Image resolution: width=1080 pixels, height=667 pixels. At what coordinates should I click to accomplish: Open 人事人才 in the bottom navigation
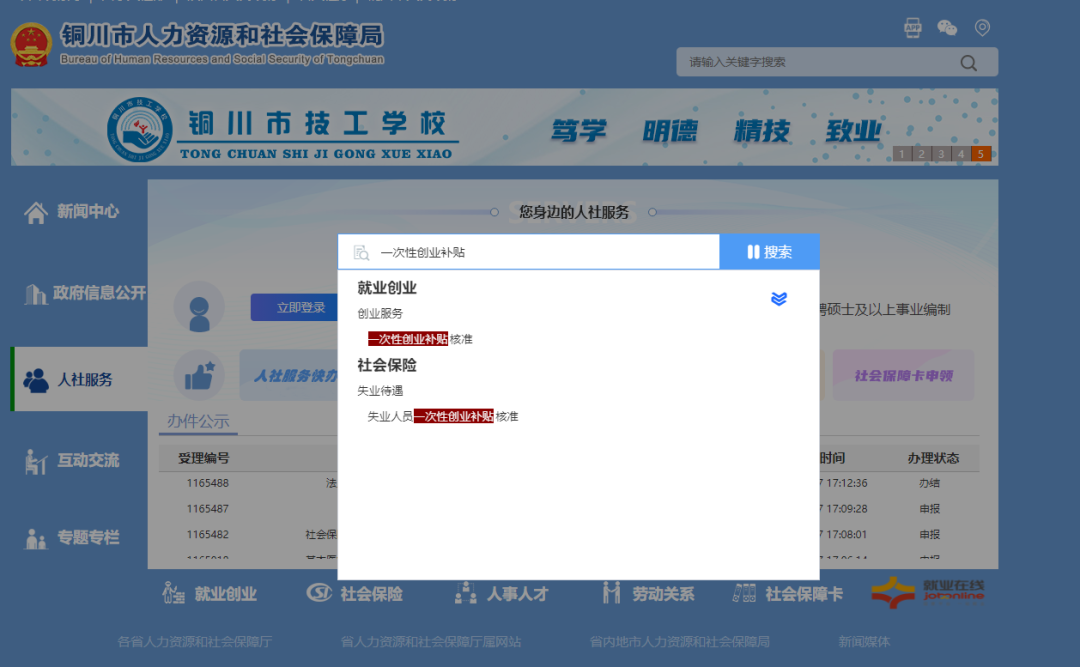(x=517, y=594)
